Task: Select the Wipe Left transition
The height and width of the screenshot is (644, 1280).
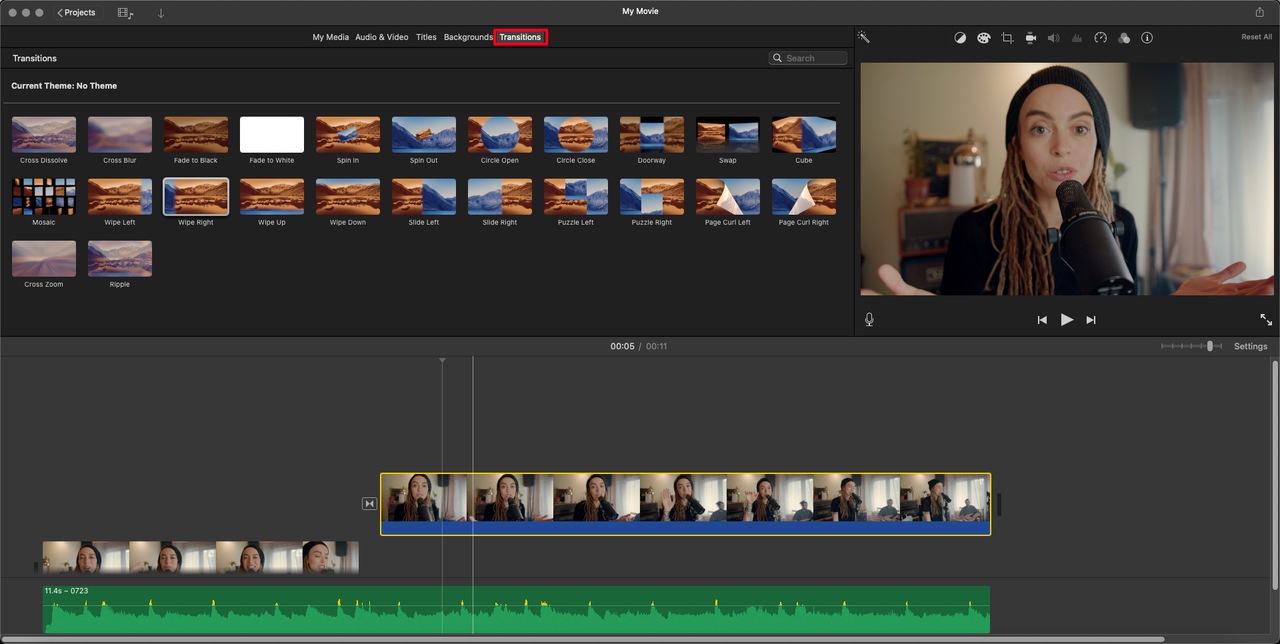Action: [x=120, y=197]
